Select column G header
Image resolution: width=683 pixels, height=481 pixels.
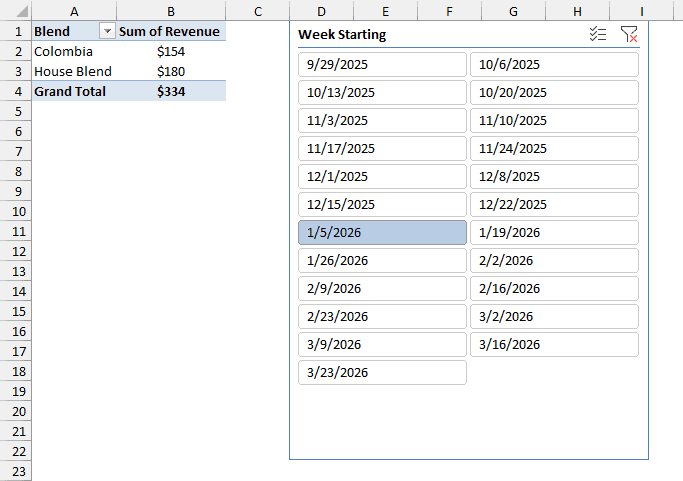point(514,10)
